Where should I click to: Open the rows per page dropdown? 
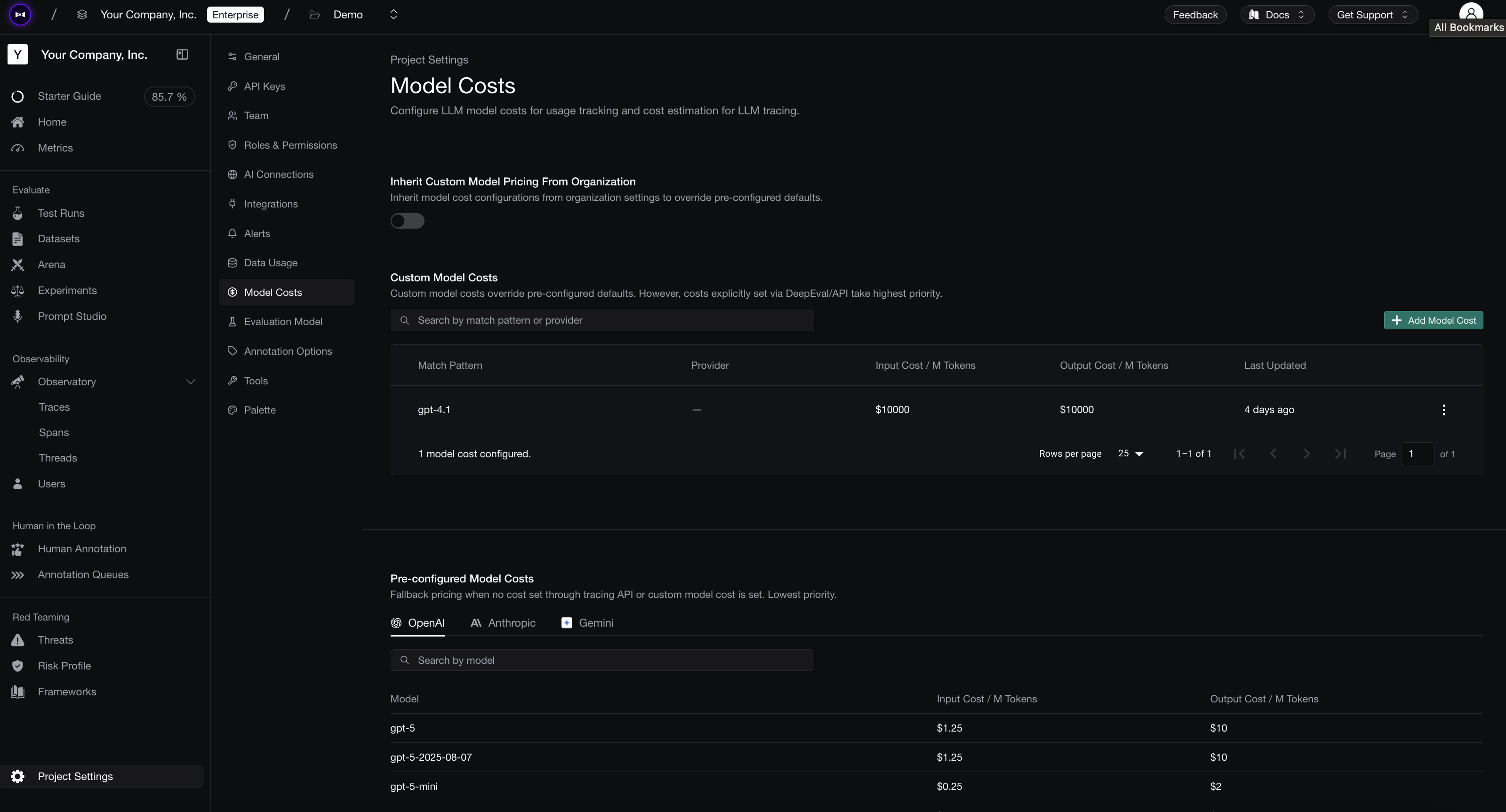[x=1130, y=454]
